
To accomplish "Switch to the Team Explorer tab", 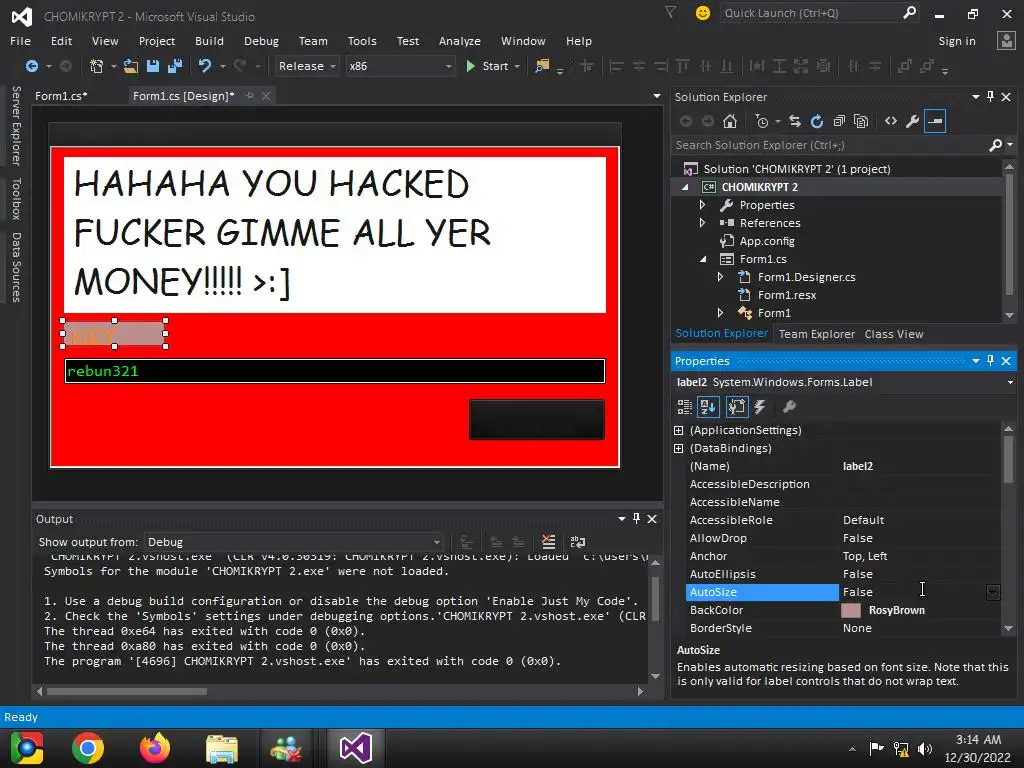I will click(816, 334).
